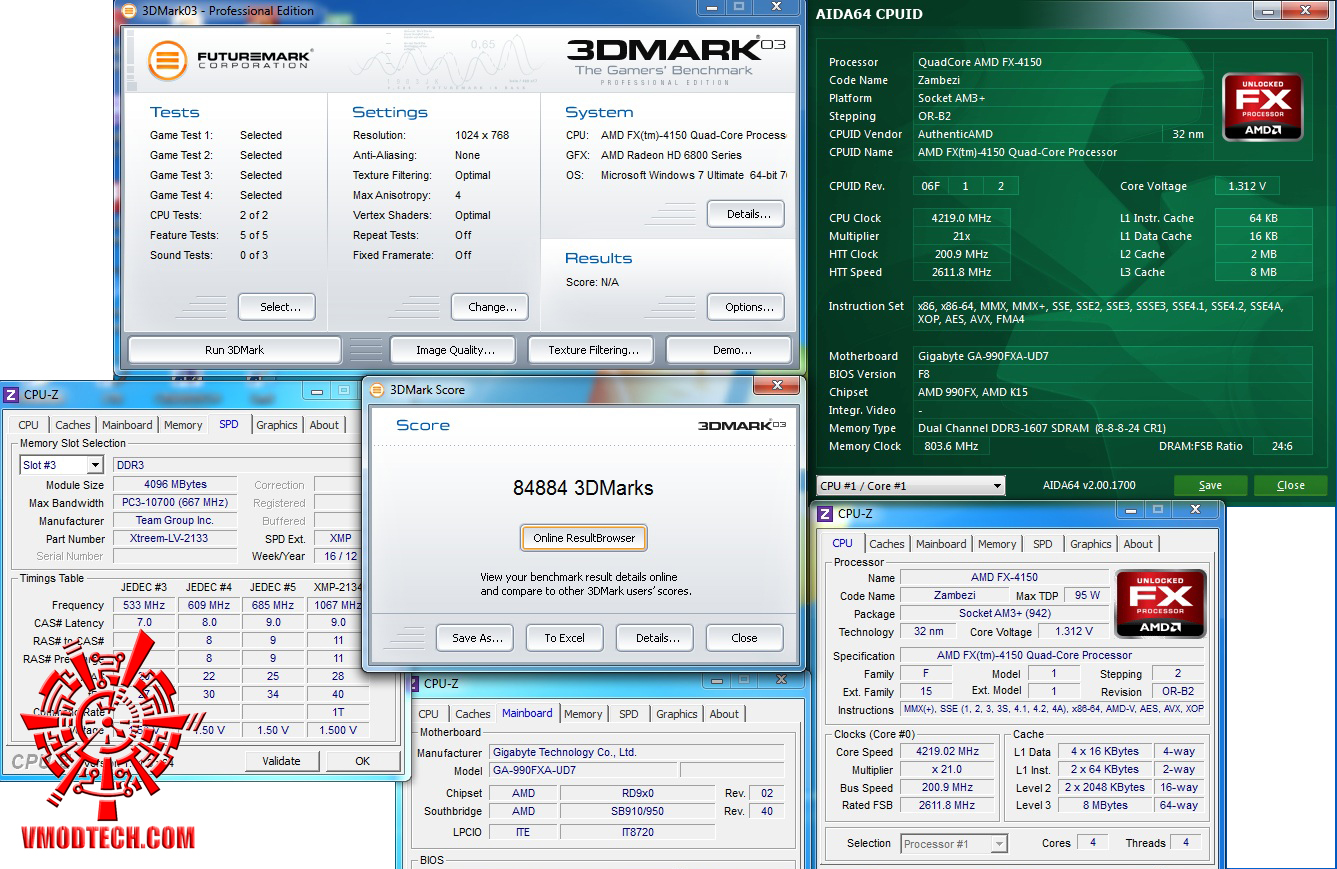Click the "84884 3DMarks" score text

tap(583, 489)
